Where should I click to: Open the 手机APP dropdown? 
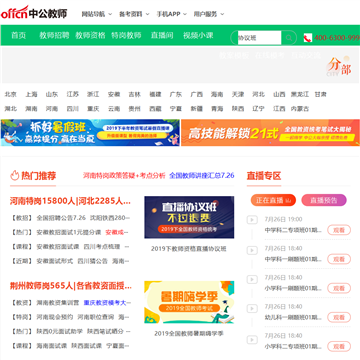point(172,14)
